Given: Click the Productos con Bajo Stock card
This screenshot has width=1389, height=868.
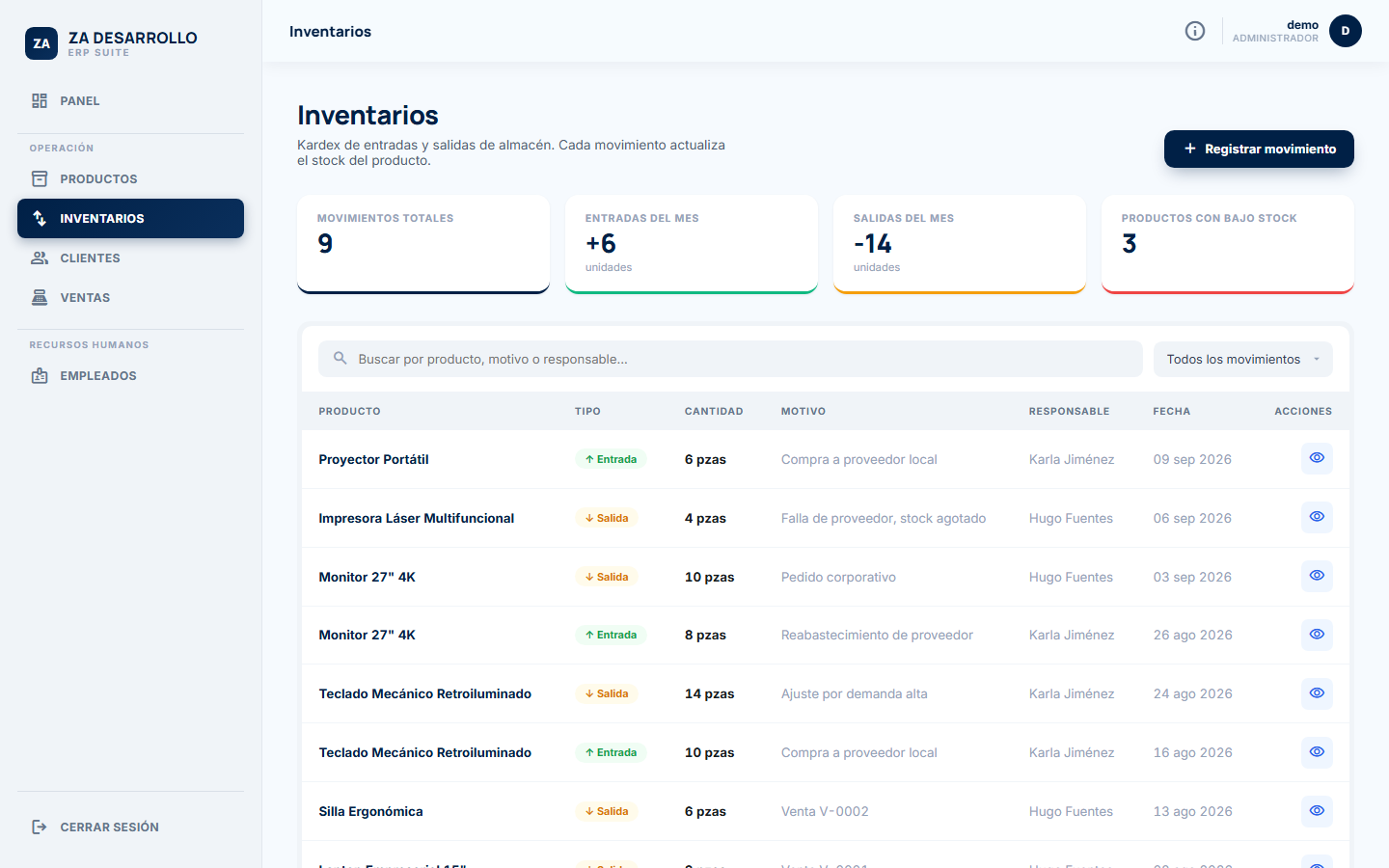Looking at the screenshot, I should 1228,244.
